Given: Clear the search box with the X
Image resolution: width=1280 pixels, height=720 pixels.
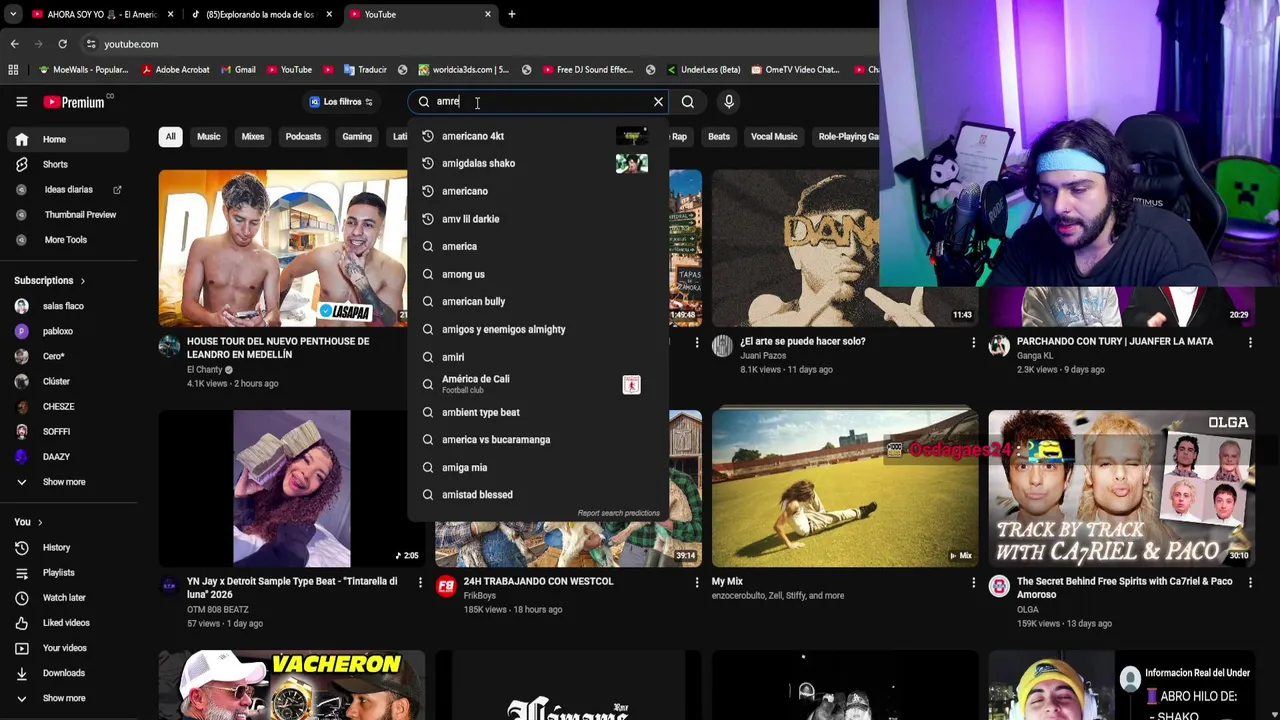Looking at the screenshot, I should coord(658,101).
